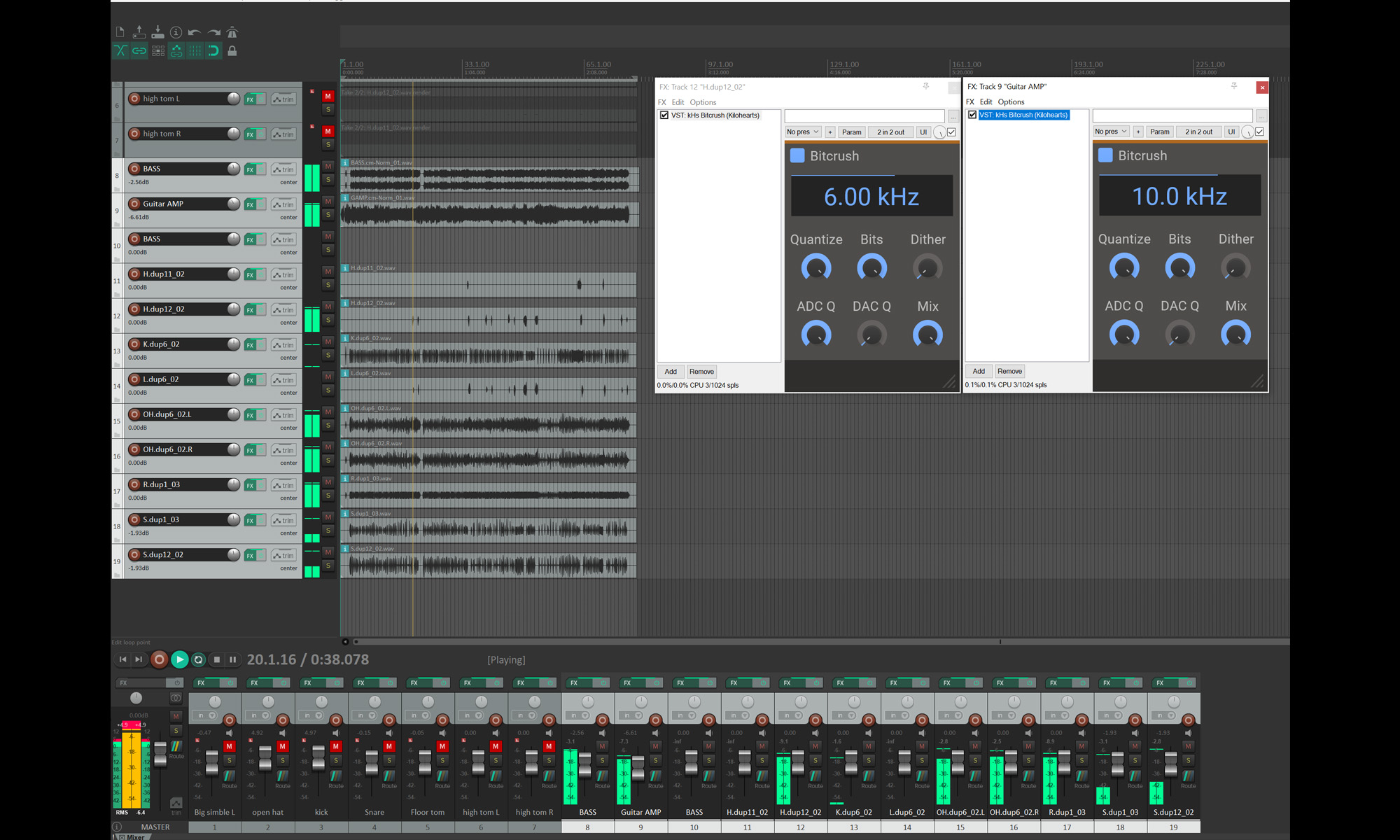Click the Mix knob in Guitar AMP Bitcrush

(x=1235, y=334)
